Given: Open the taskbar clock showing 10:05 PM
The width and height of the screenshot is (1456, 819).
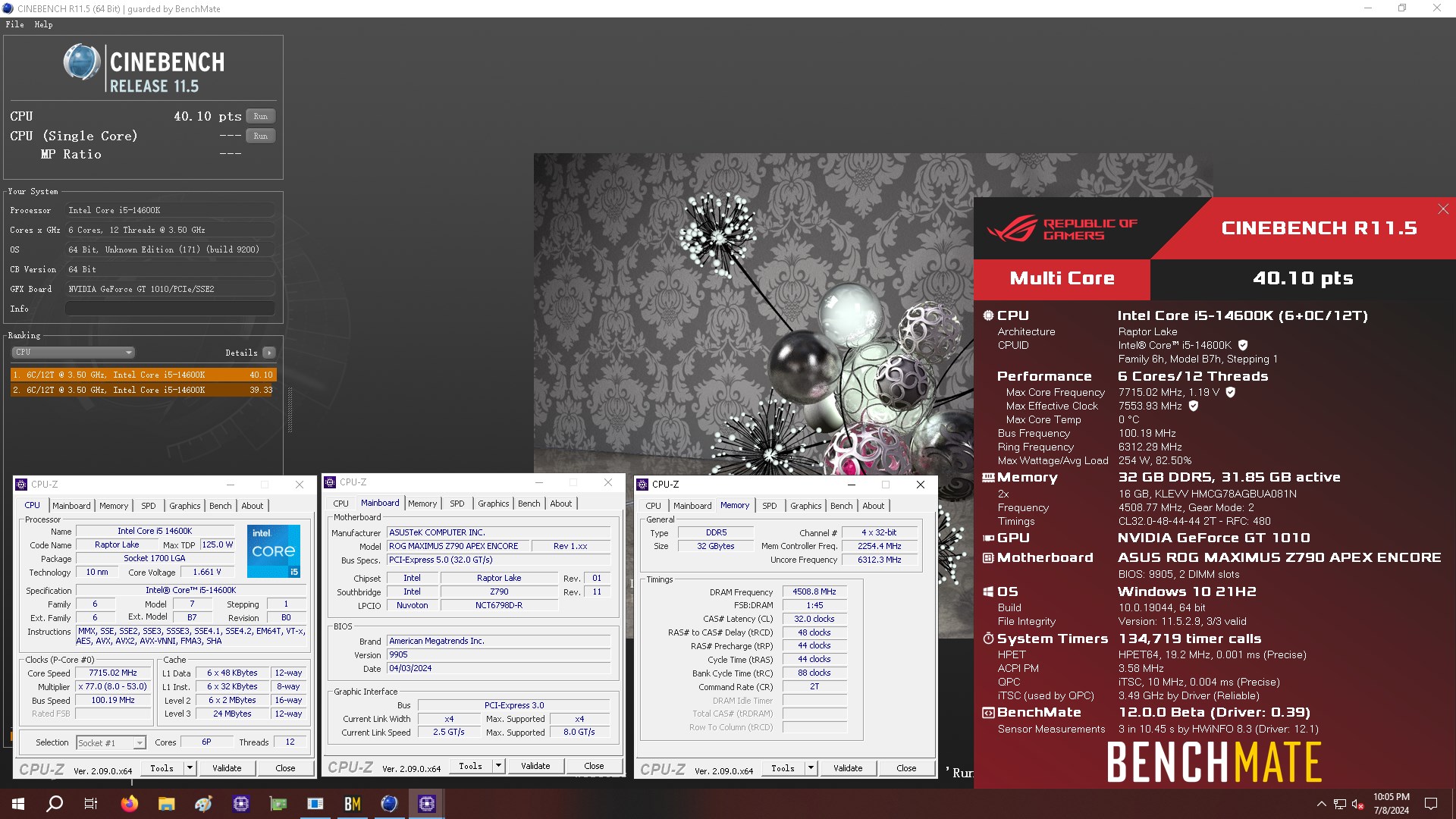Looking at the screenshot, I should 1391,804.
